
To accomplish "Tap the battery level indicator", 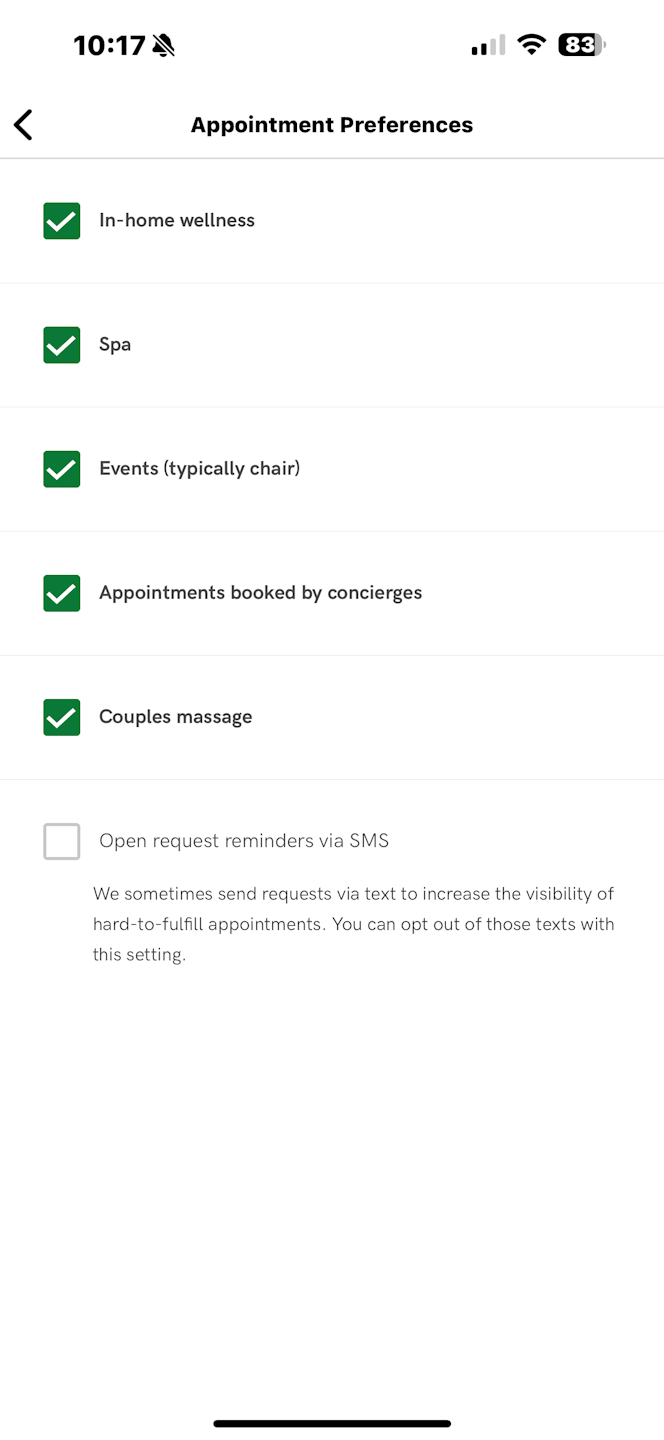I will [x=582, y=45].
